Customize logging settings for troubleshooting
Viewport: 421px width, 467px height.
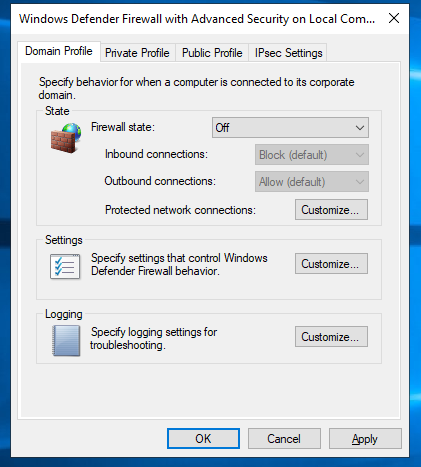pyautogui.click(x=331, y=337)
